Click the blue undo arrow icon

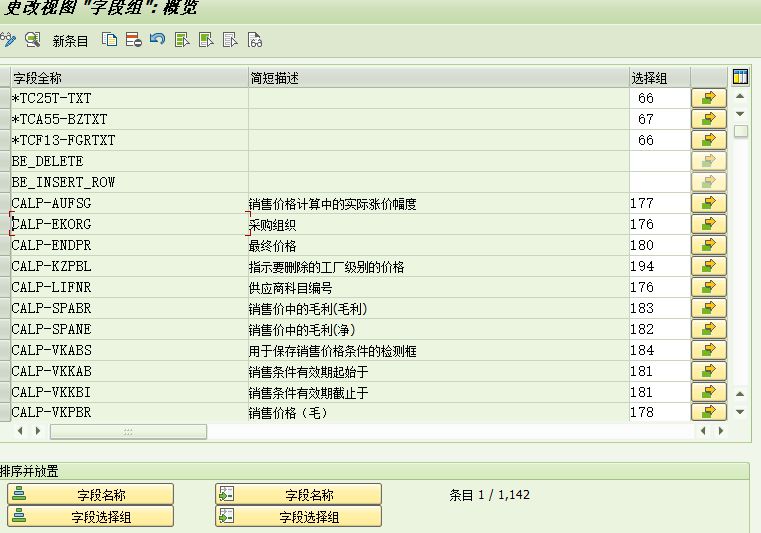point(157,40)
